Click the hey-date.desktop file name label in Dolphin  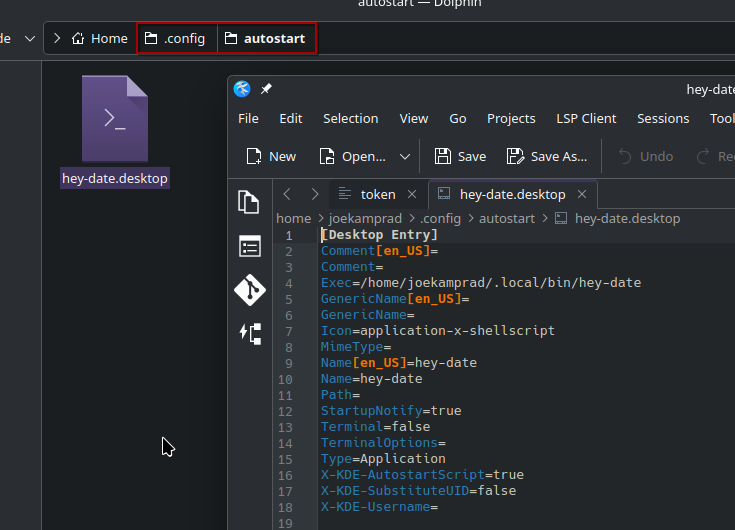pyautogui.click(x=115, y=178)
